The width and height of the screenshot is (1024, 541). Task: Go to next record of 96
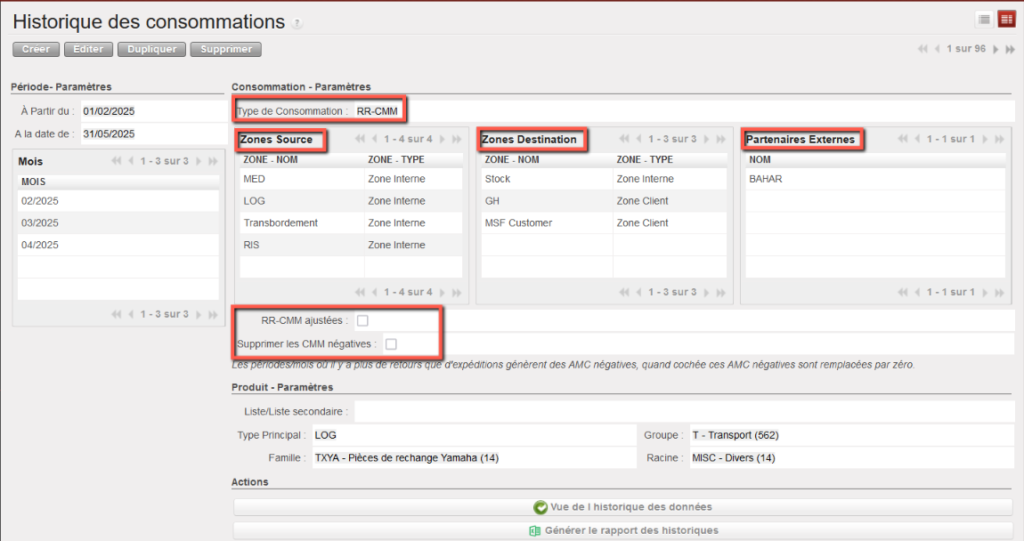(x=994, y=49)
